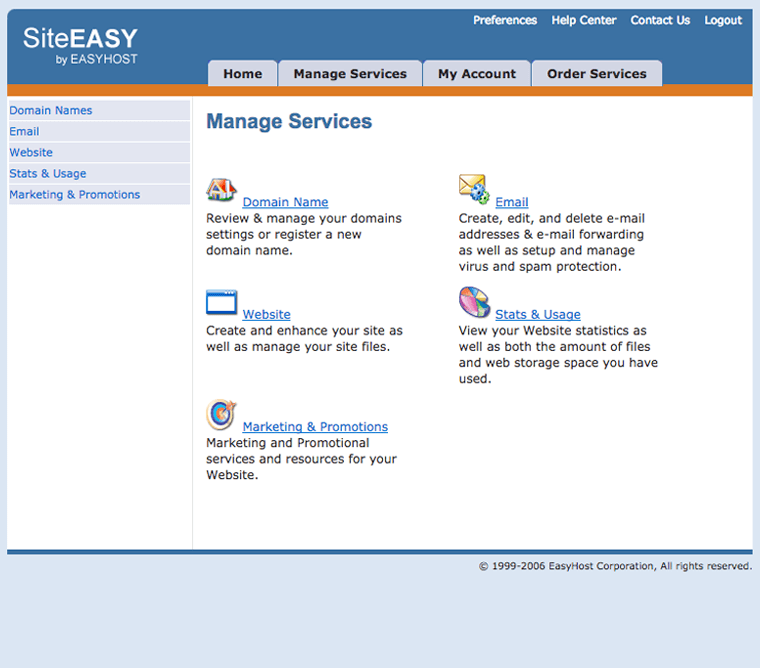Switch to Manage Services tab

(350, 74)
